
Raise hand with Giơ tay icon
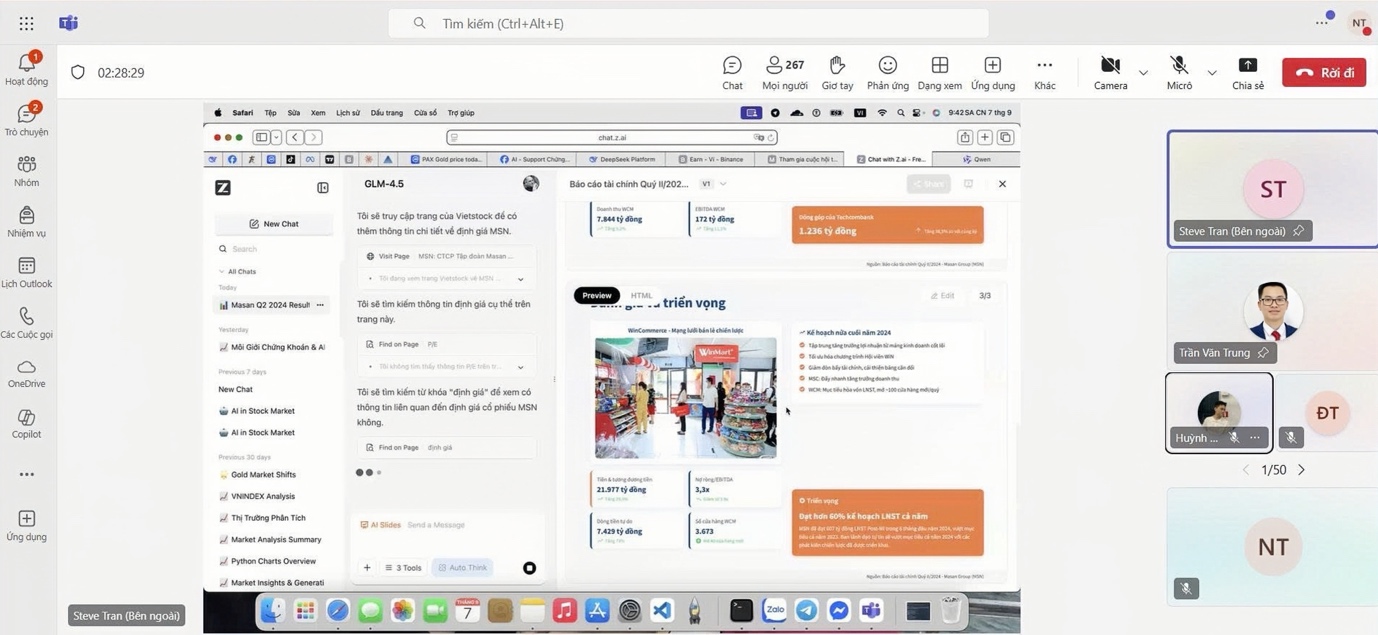(837, 72)
